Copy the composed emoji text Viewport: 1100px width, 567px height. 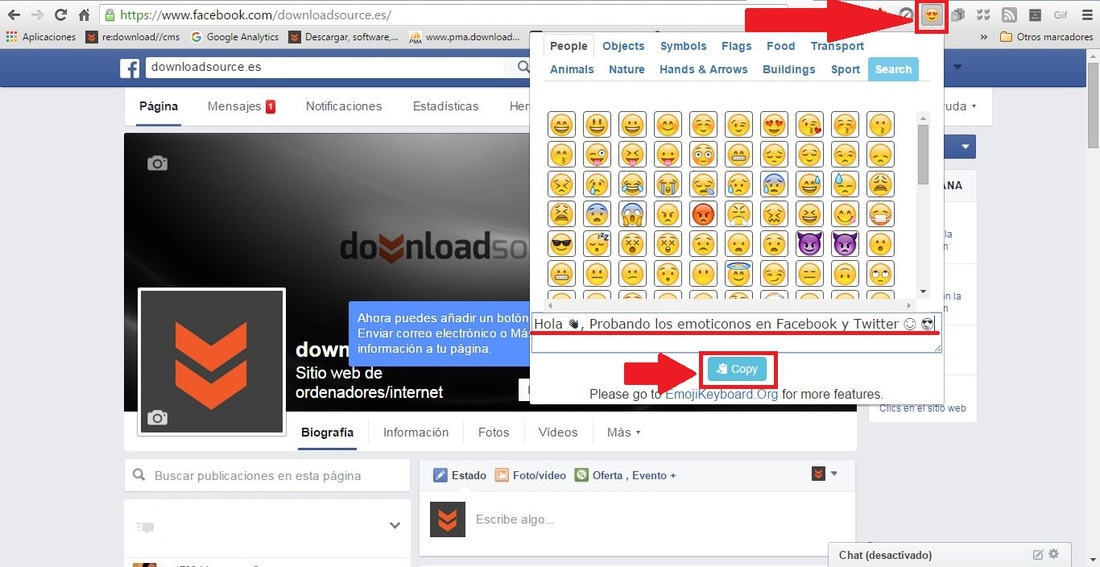[x=737, y=369]
